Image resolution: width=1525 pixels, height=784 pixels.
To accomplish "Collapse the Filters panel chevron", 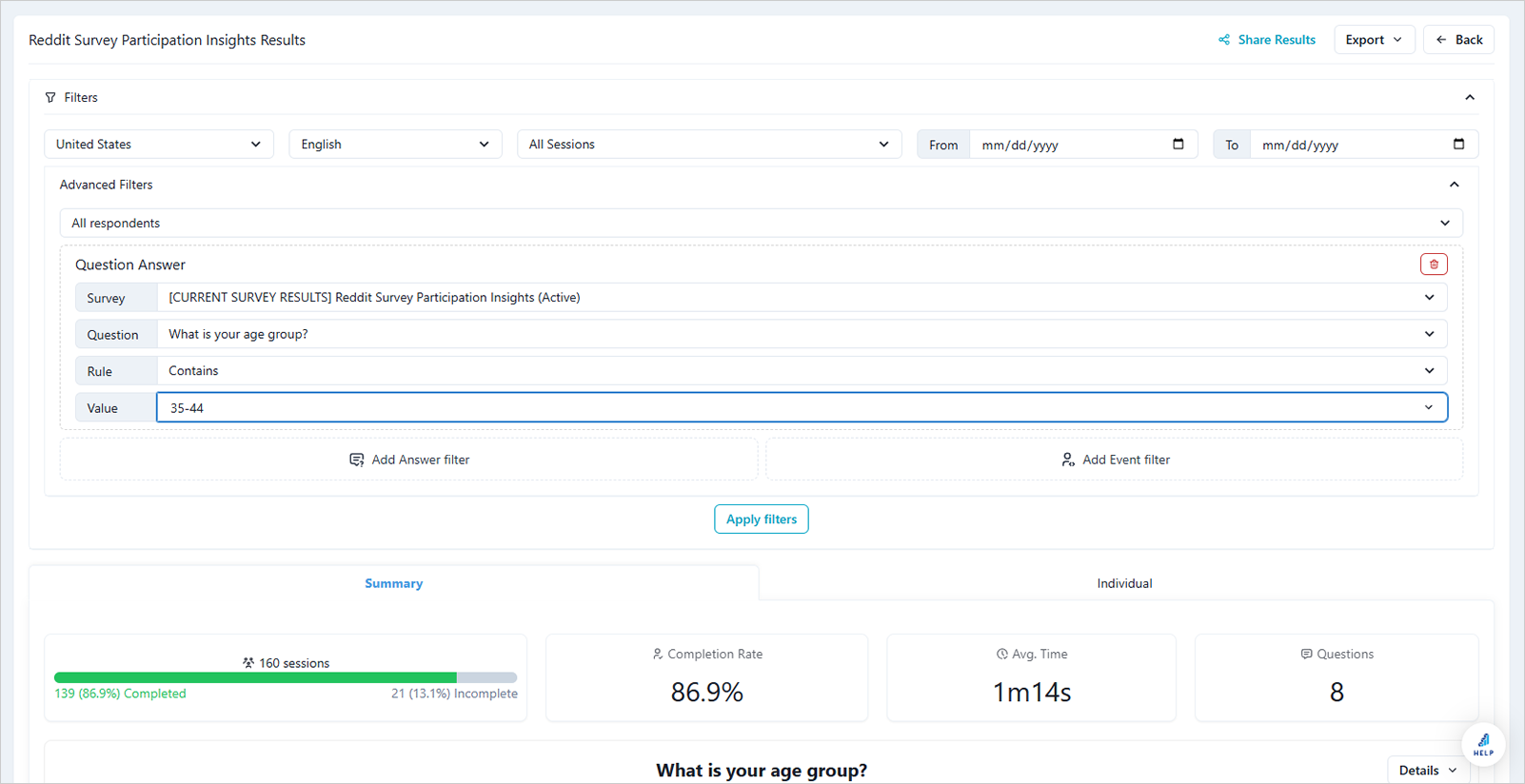I will [x=1470, y=97].
